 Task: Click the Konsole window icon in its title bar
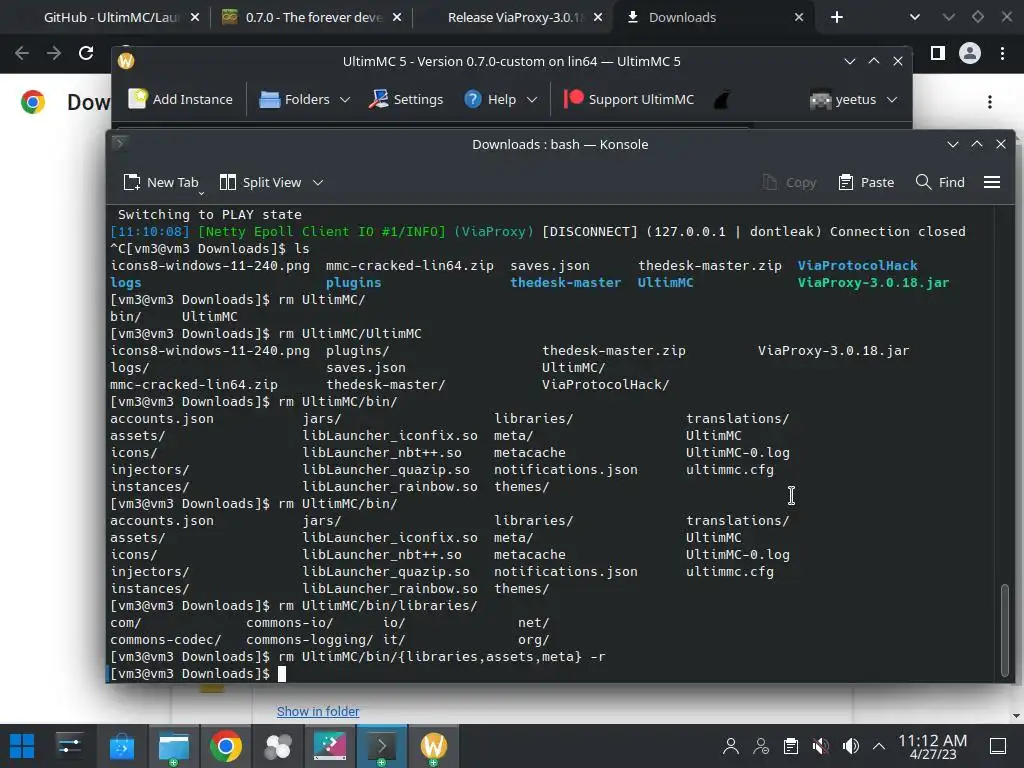pyautogui.click(x=120, y=143)
